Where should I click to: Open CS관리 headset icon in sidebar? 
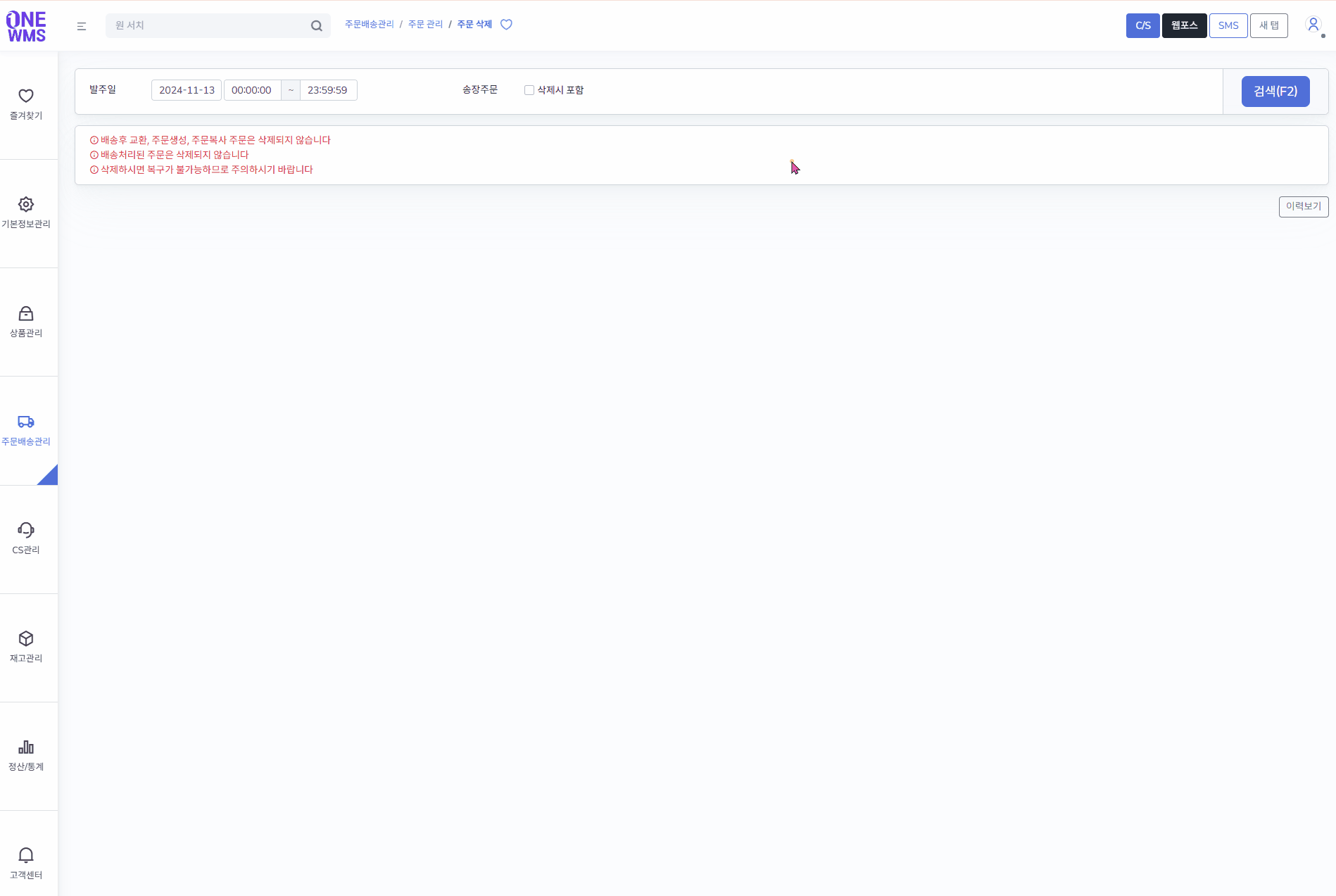pyautogui.click(x=26, y=530)
